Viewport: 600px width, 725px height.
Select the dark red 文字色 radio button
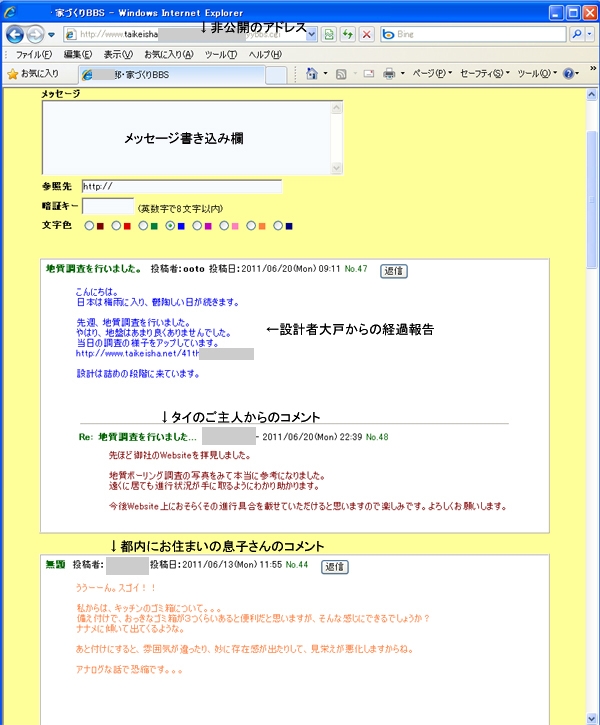(89, 226)
